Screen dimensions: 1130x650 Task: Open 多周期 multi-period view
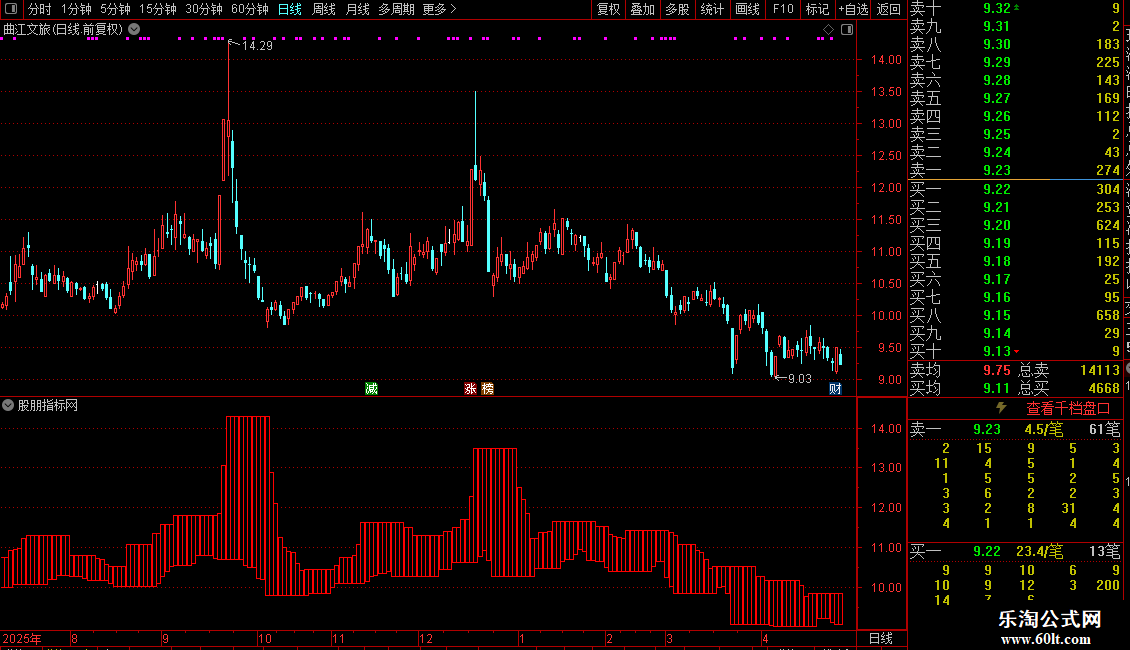point(396,9)
